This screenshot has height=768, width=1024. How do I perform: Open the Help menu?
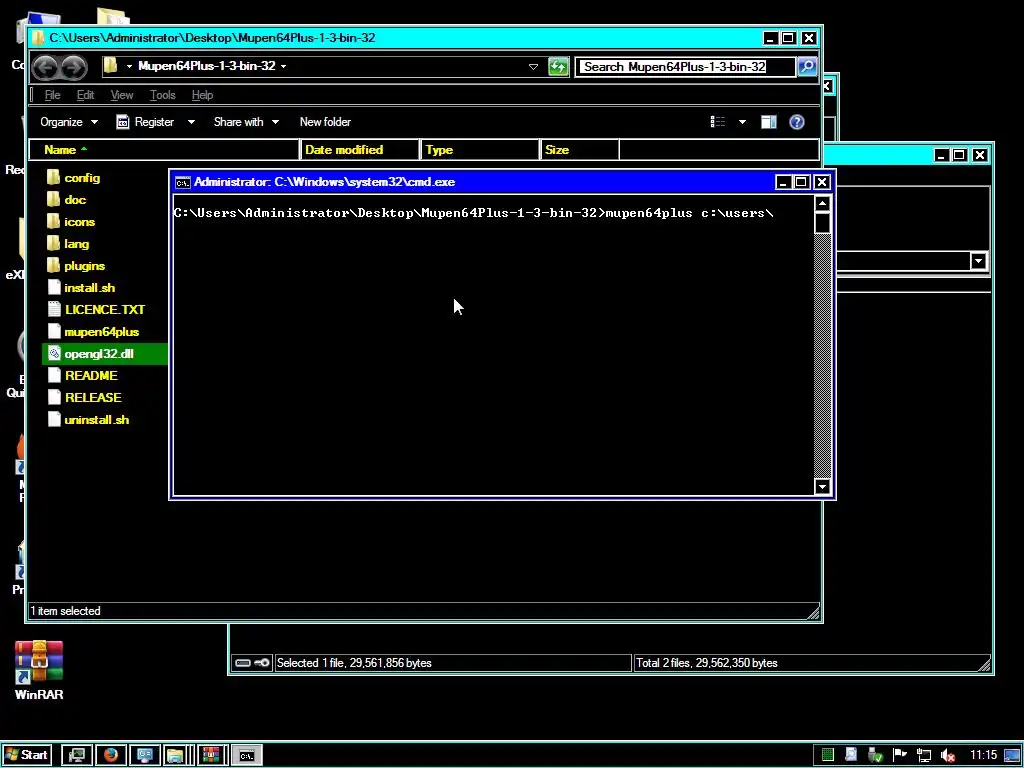(x=202, y=95)
